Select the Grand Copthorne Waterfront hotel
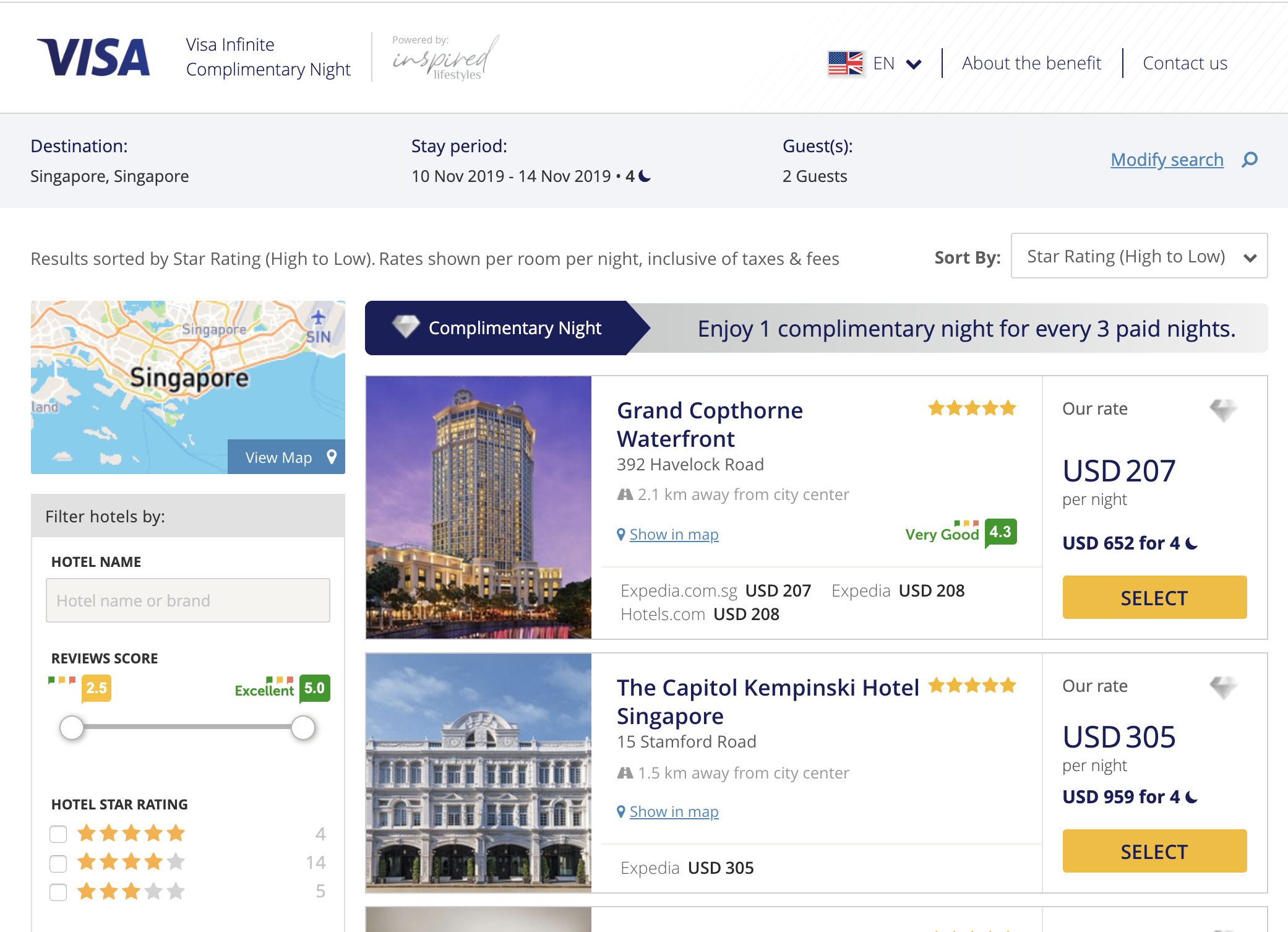1288x932 pixels. pyautogui.click(x=1154, y=597)
